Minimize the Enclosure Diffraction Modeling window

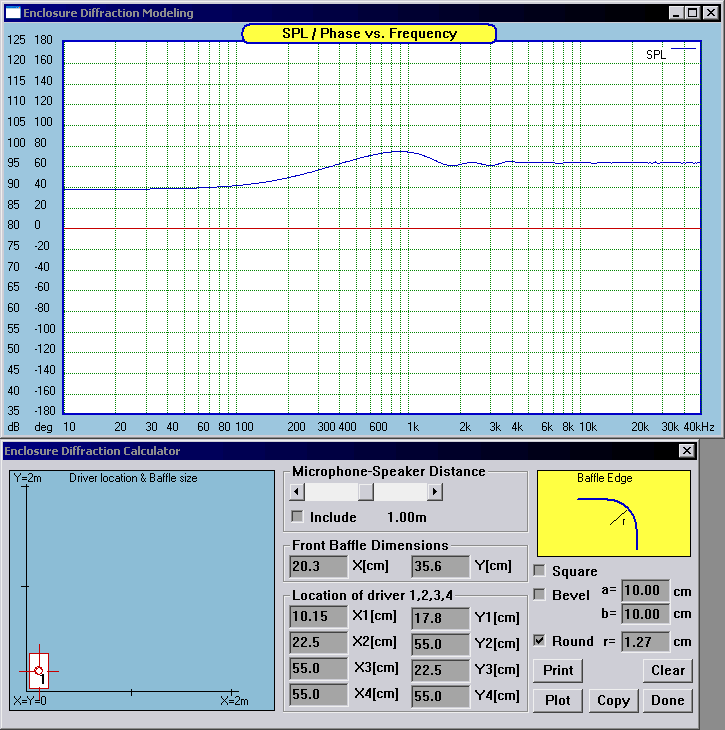[677, 13]
